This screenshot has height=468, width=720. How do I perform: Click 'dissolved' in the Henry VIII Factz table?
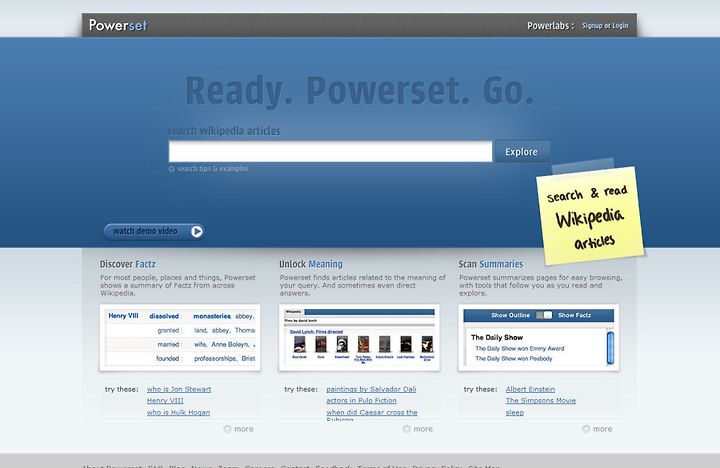[x=164, y=316]
